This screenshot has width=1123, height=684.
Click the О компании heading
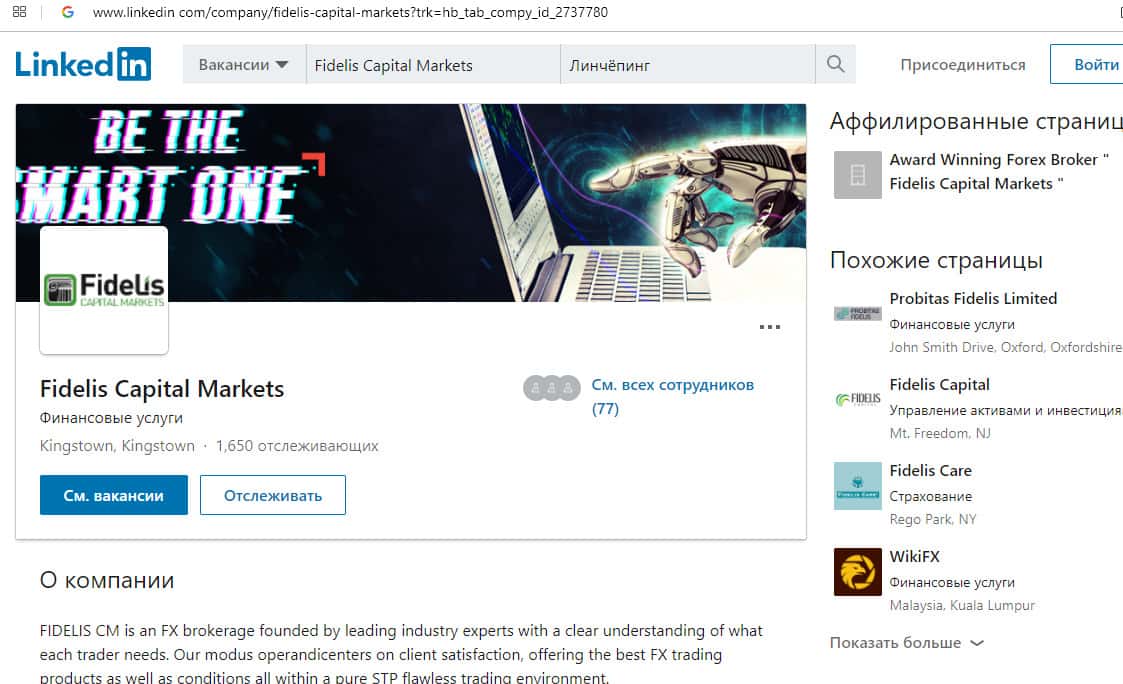coord(107,579)
